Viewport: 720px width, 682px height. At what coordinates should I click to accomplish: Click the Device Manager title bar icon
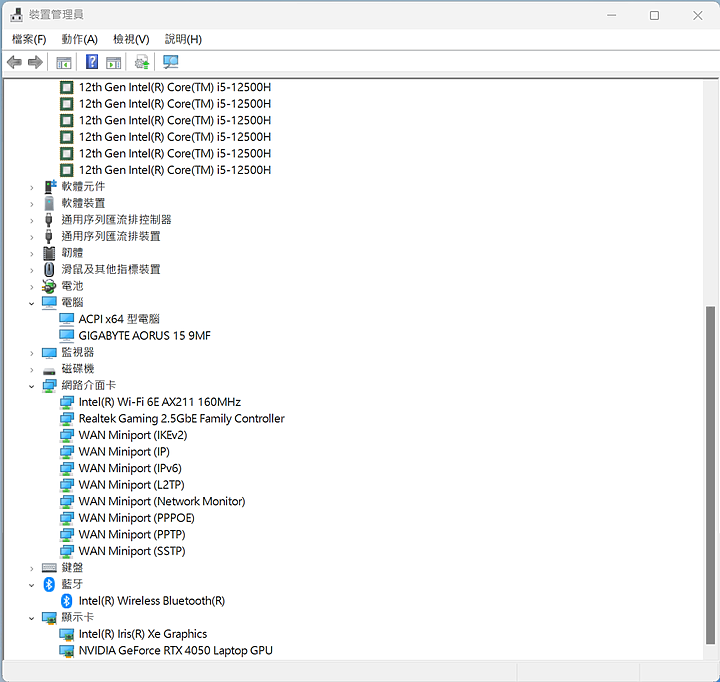pos(16,15)
